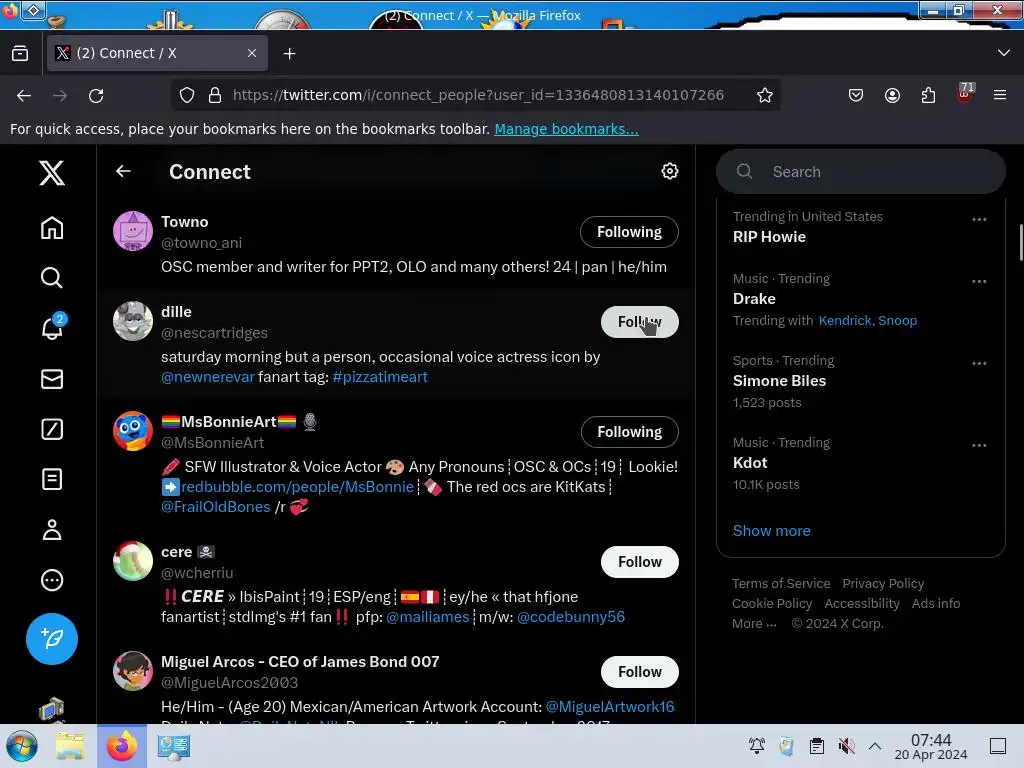Click the Firefox address bar URL
1024x768 pixels.
point(478,95)
